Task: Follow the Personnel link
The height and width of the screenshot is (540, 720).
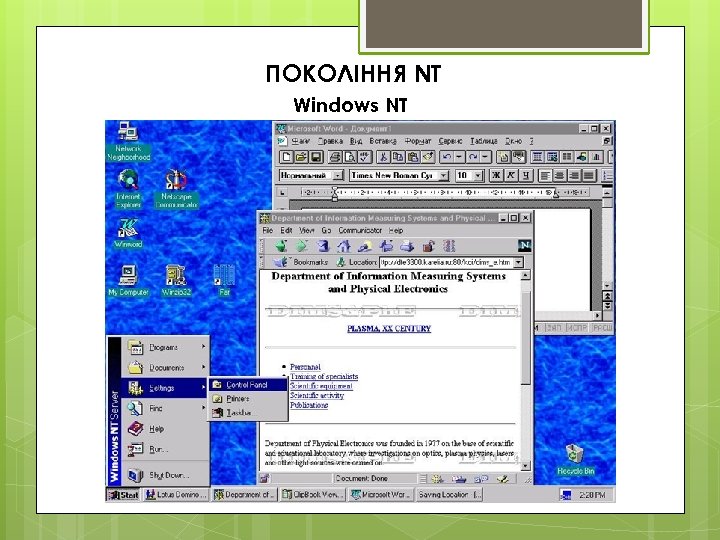Action: click(x=305, y=367)
